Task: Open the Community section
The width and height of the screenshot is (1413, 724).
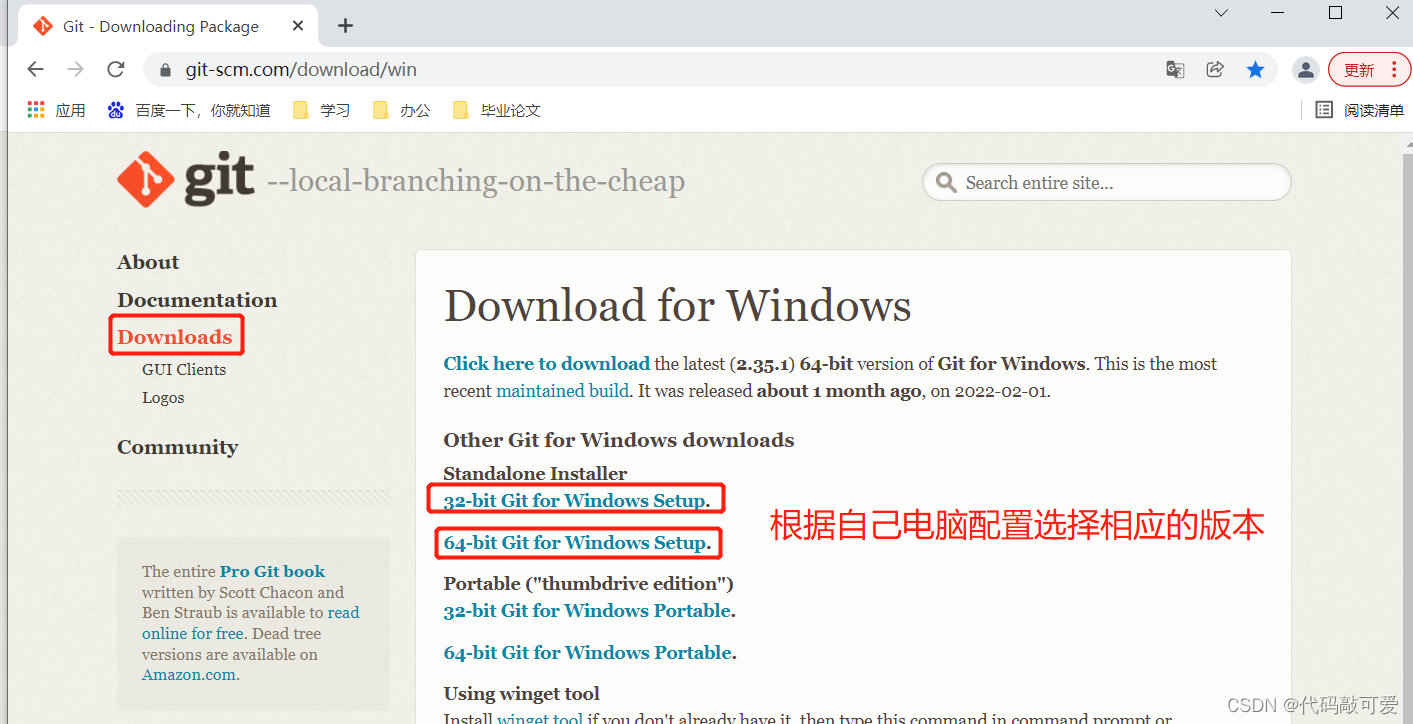Action: pos(178,447)
